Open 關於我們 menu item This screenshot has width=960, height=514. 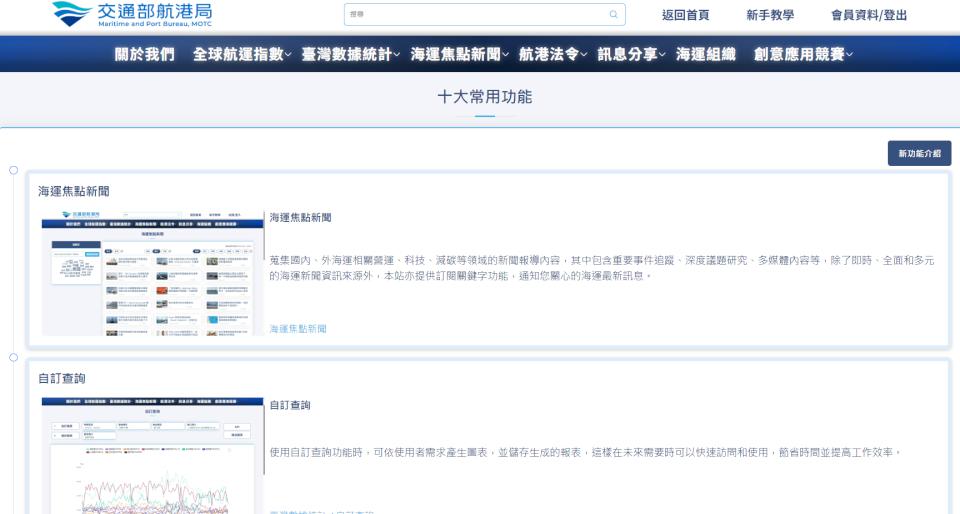(x=144, y=54)
